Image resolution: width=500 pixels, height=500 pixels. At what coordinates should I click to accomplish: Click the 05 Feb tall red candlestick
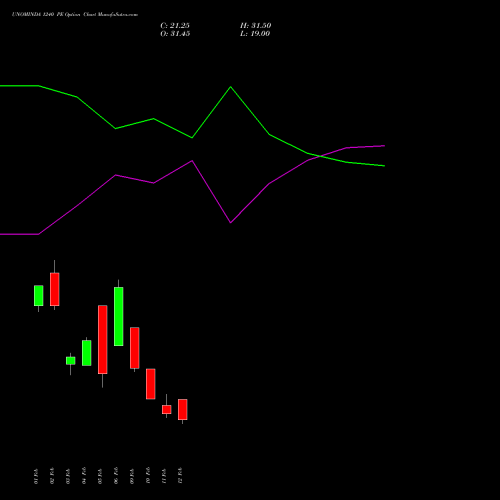[103, 339]
